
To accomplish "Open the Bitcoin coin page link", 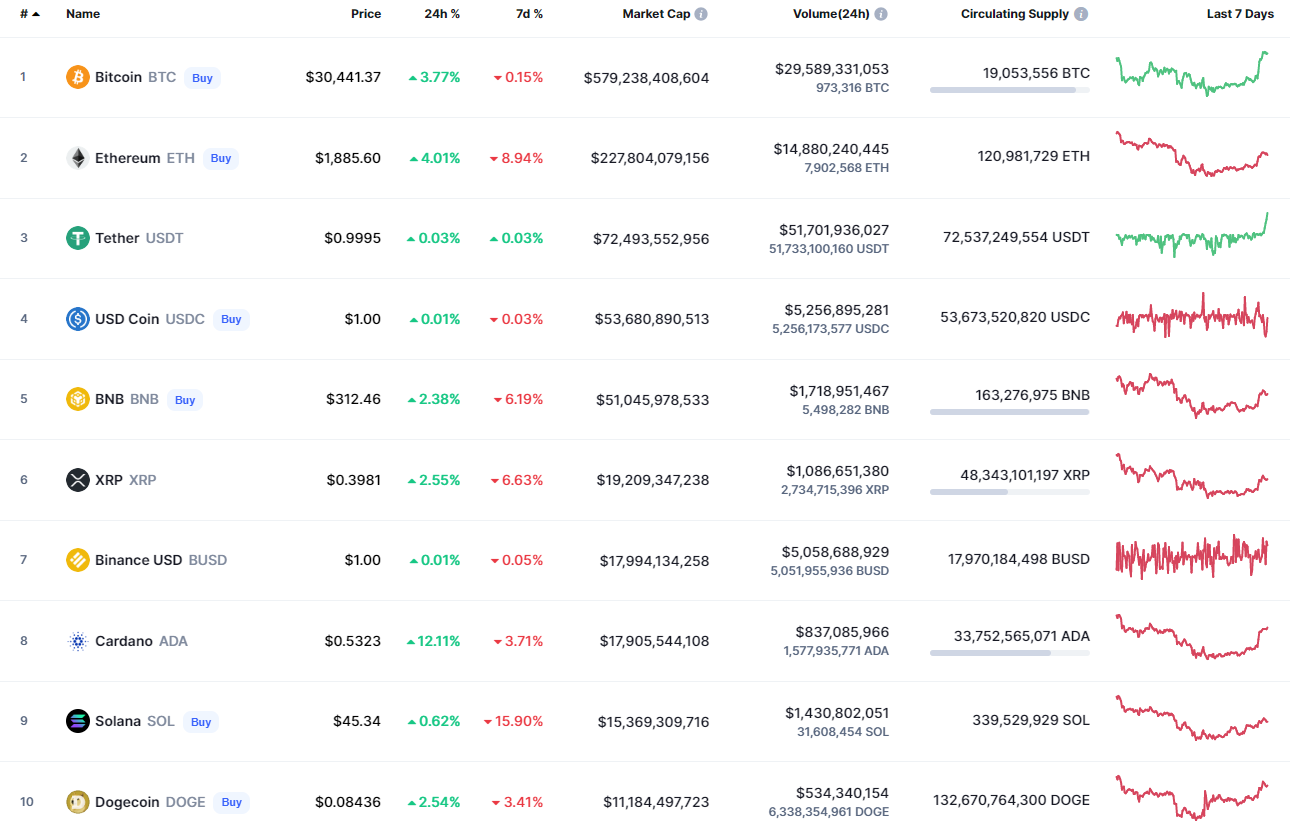I will click(x=118, y=77).
